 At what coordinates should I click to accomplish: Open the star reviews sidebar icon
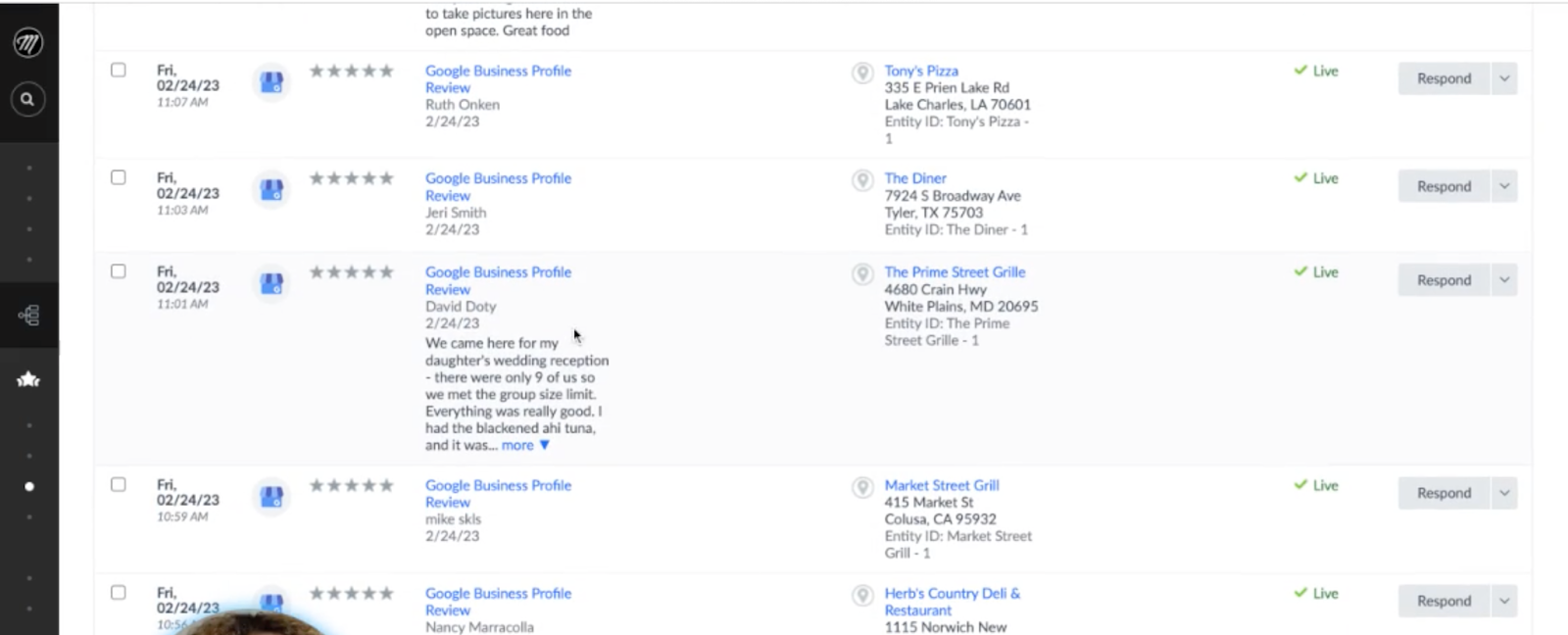pos(28,379)
